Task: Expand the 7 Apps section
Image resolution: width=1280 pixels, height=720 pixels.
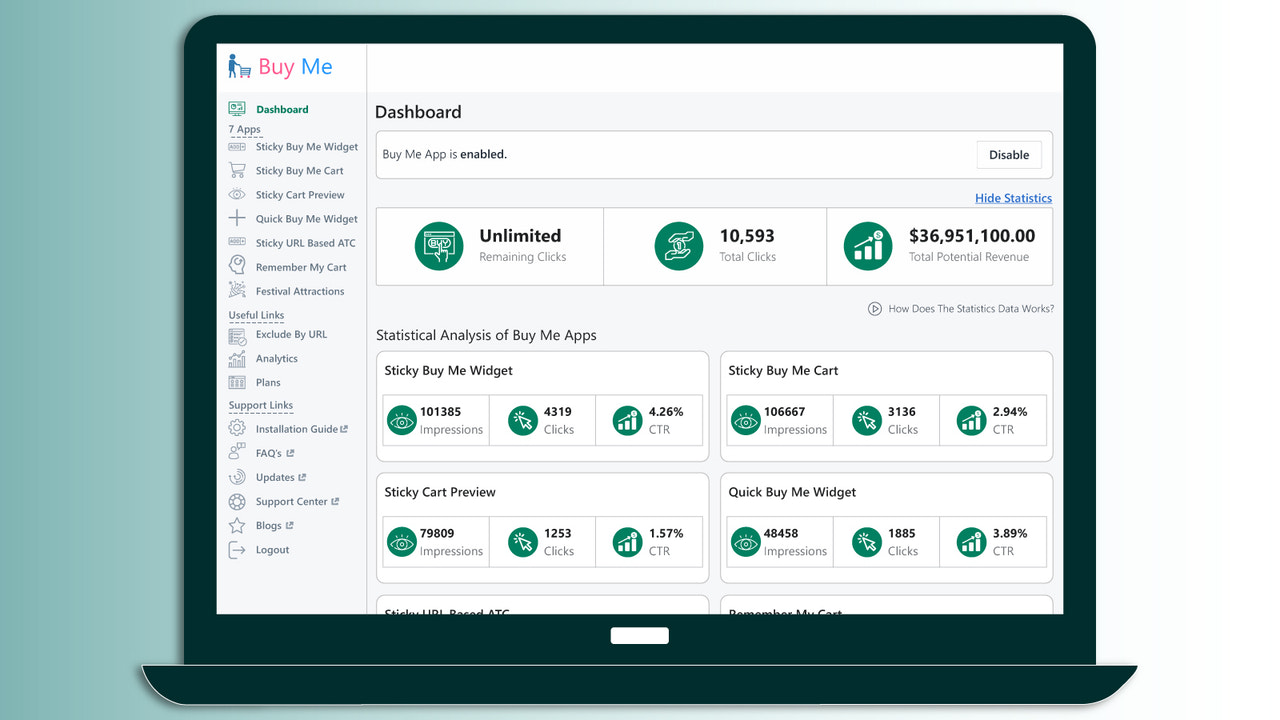Action: pyautogui.click(x=244, y=129)
